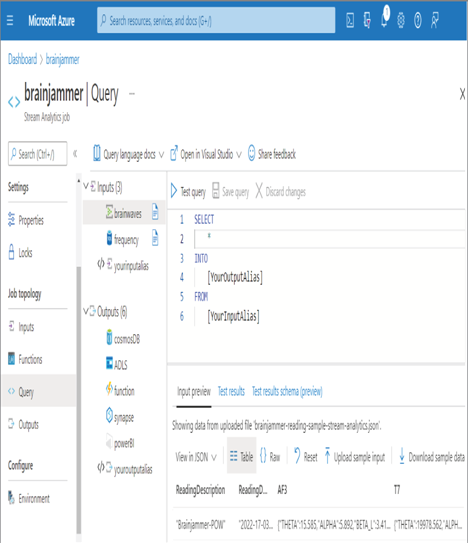
Task: Open the View in JSON dropdown
Action: click(196, 457)
